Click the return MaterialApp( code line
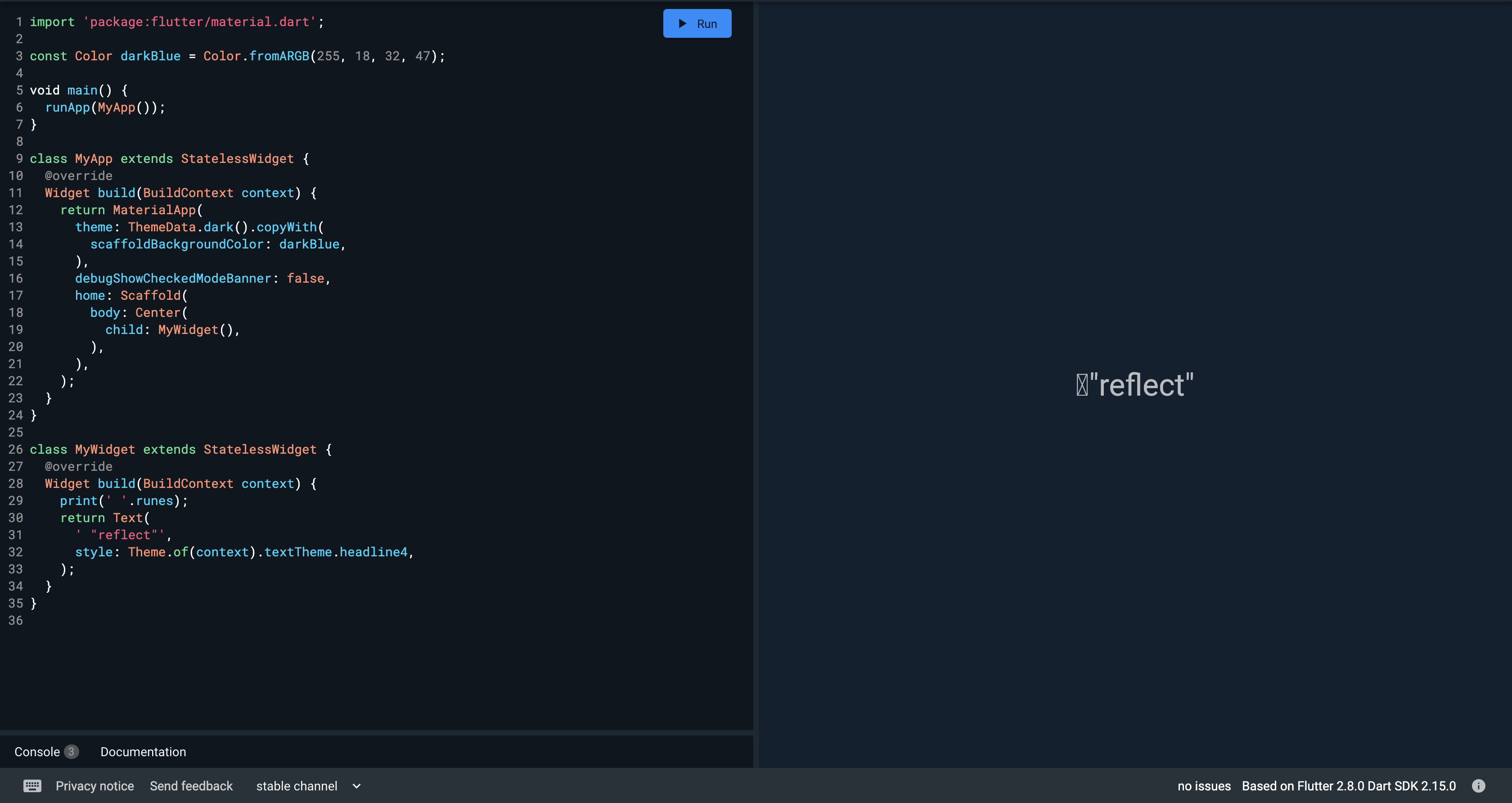 coord(131,210)
